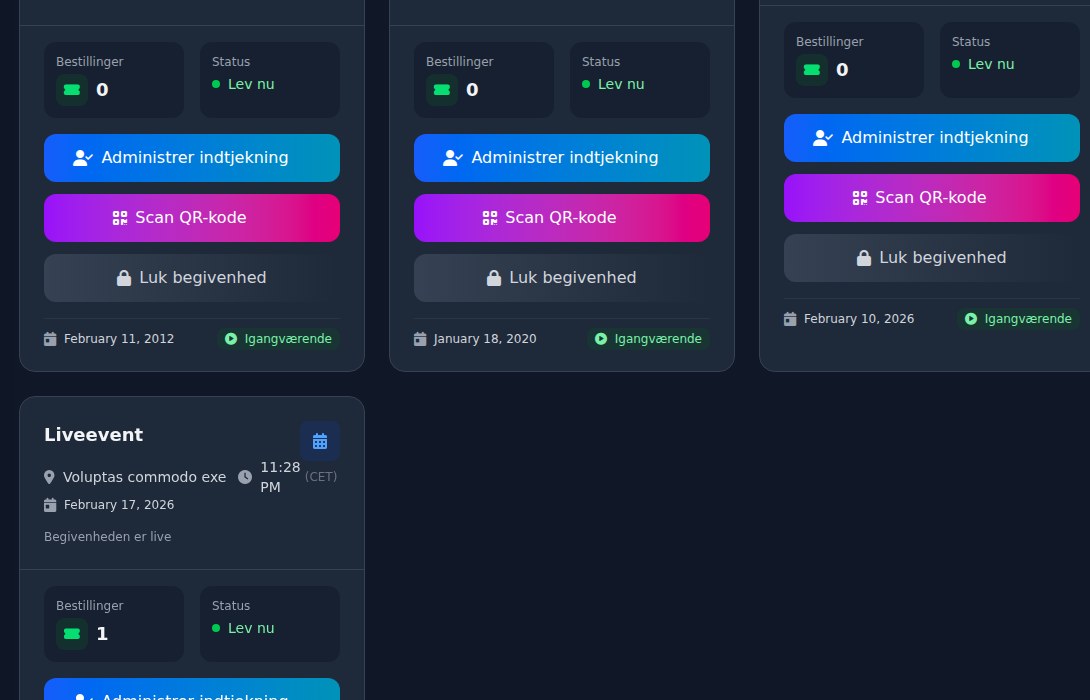Click ticket icon in February 10, 2026 card
1090x700 pixels.
click(x=812, y=70)
